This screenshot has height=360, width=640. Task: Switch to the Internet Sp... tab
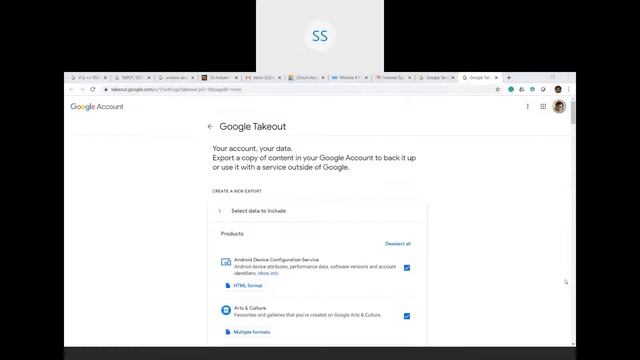coord(393,78)
